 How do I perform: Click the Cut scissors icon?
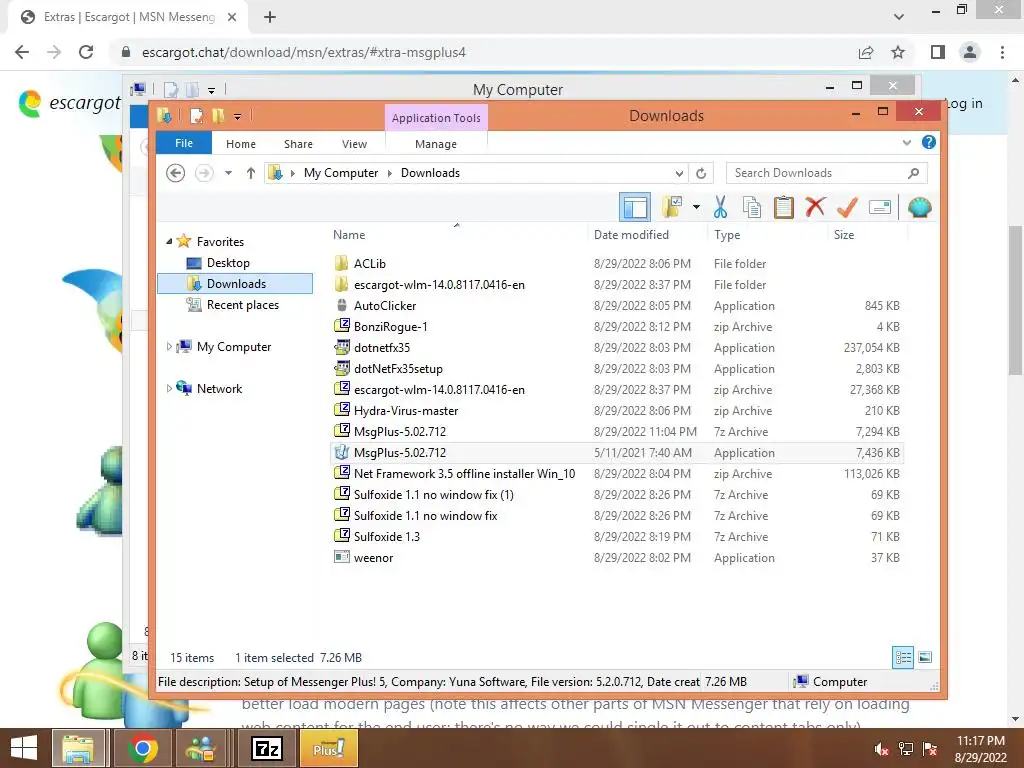pyautogui.click(x=720, y=208)
